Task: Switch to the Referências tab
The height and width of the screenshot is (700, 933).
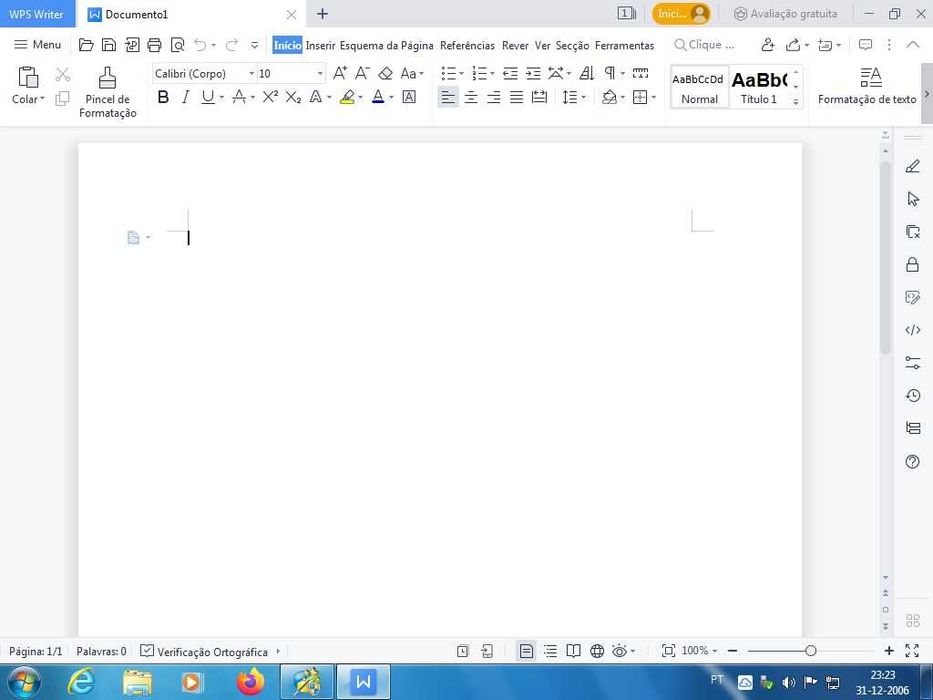Action: 467,45
